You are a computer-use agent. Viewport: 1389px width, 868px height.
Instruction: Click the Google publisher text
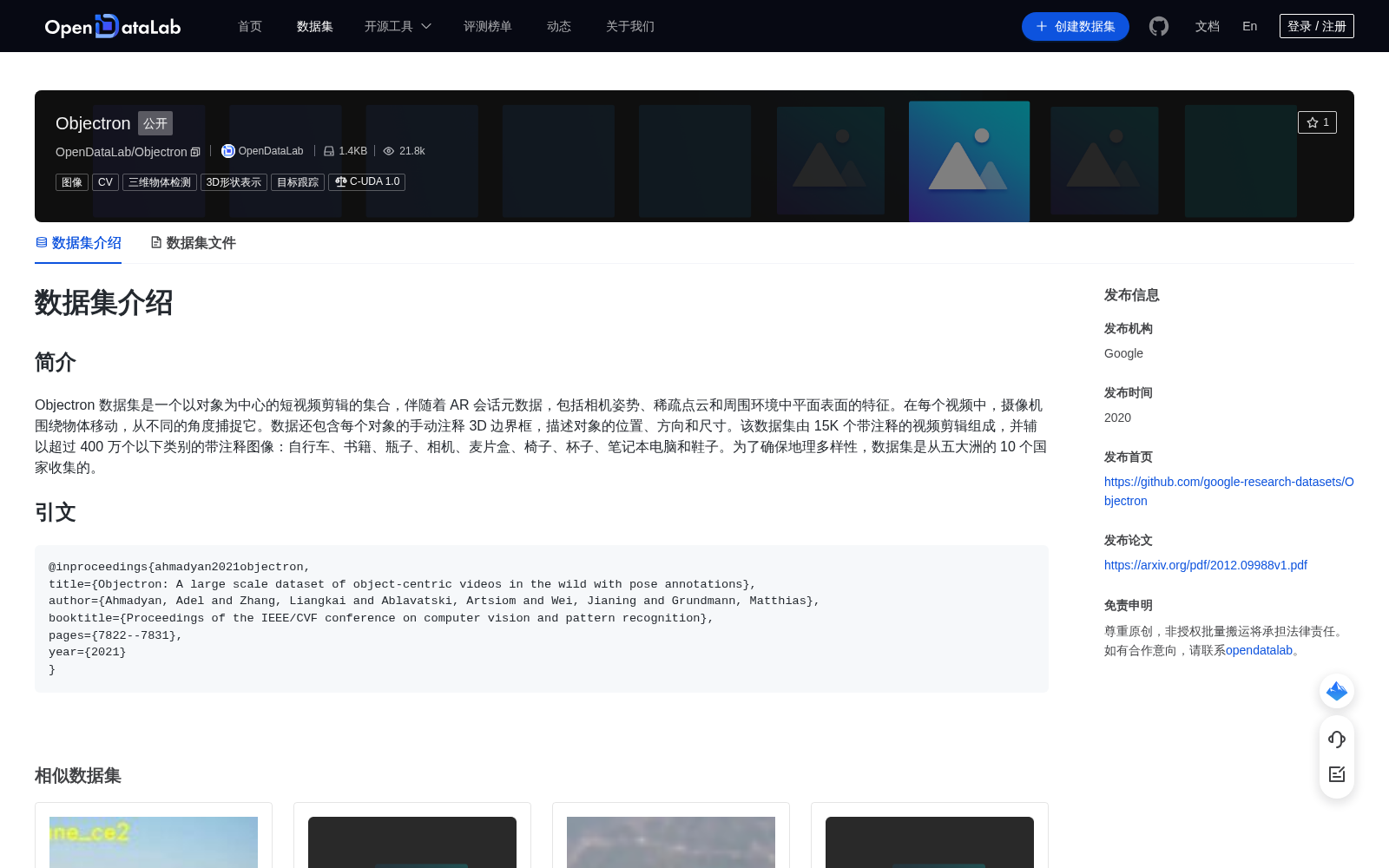(1123, 353)
